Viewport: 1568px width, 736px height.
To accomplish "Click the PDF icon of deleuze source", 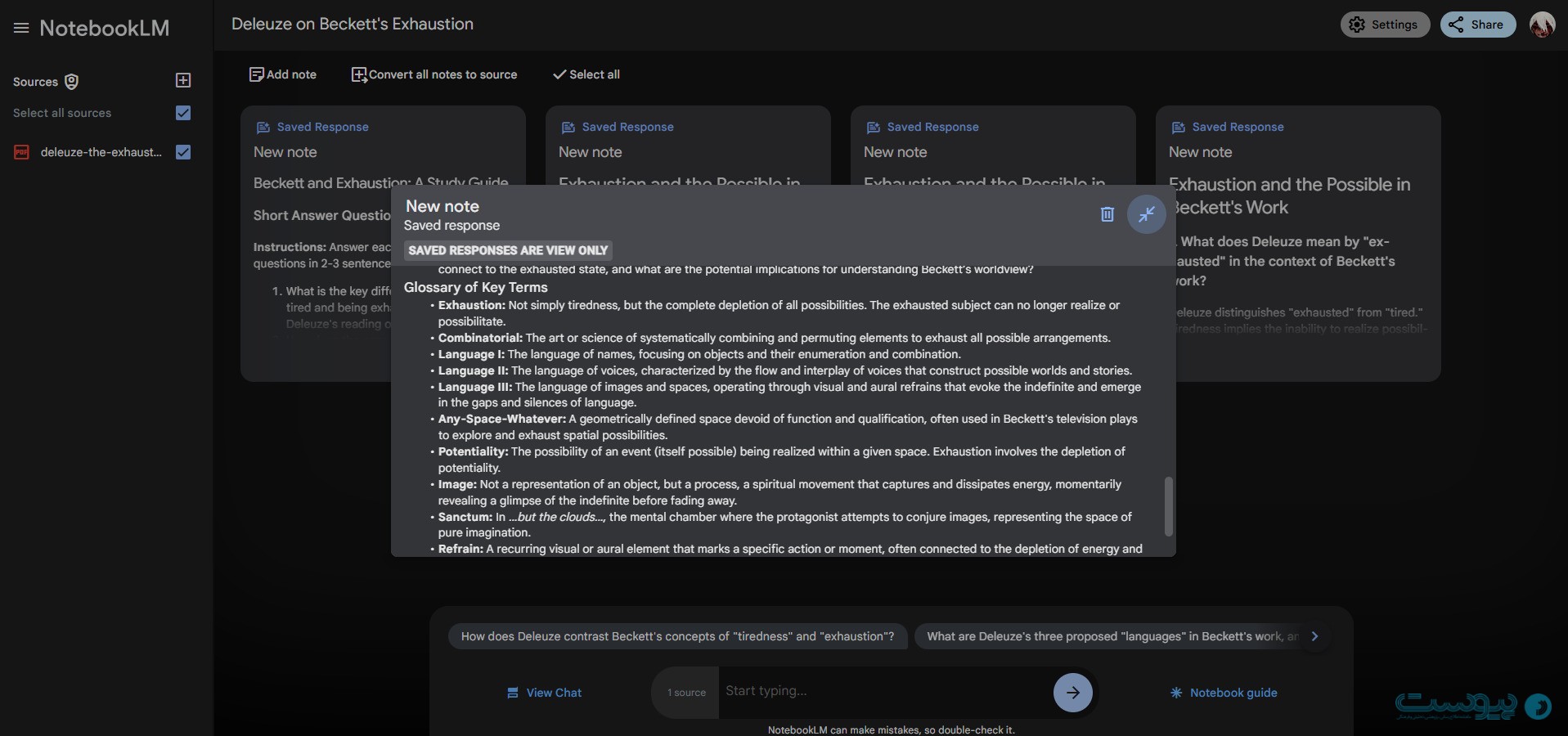I will [x=21, y=152].
